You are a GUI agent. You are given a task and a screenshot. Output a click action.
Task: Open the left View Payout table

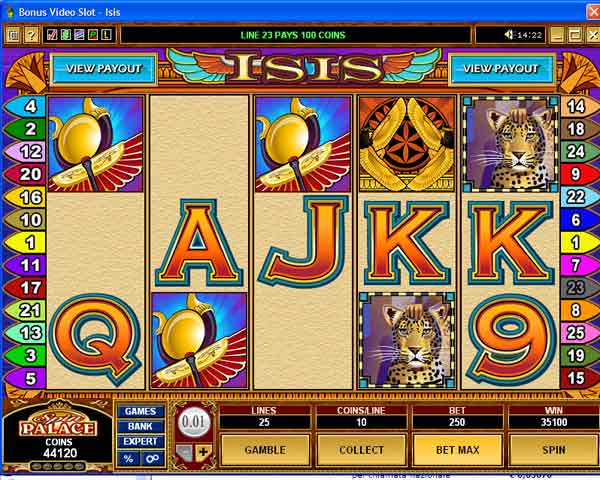pyautogui.click(x=104, y=69)
